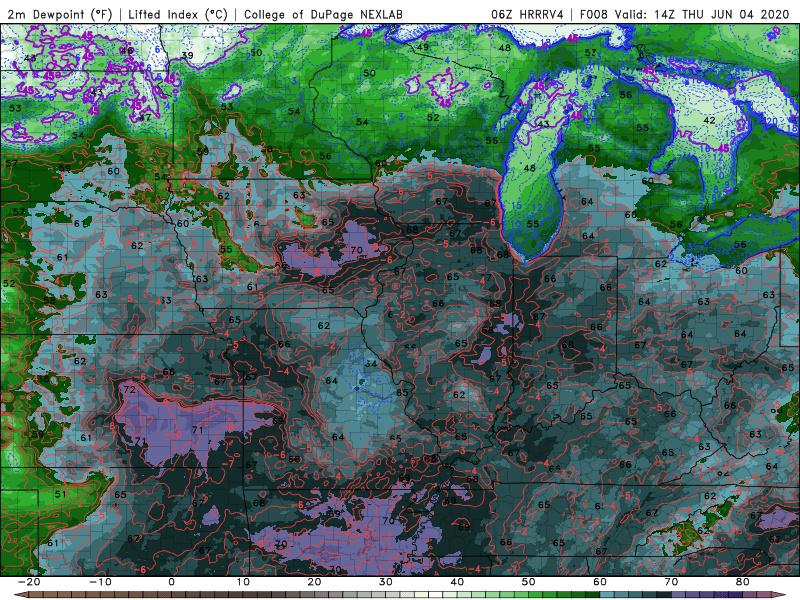
Task: Click the 30 value on the color scale
Action: (386, 582)
